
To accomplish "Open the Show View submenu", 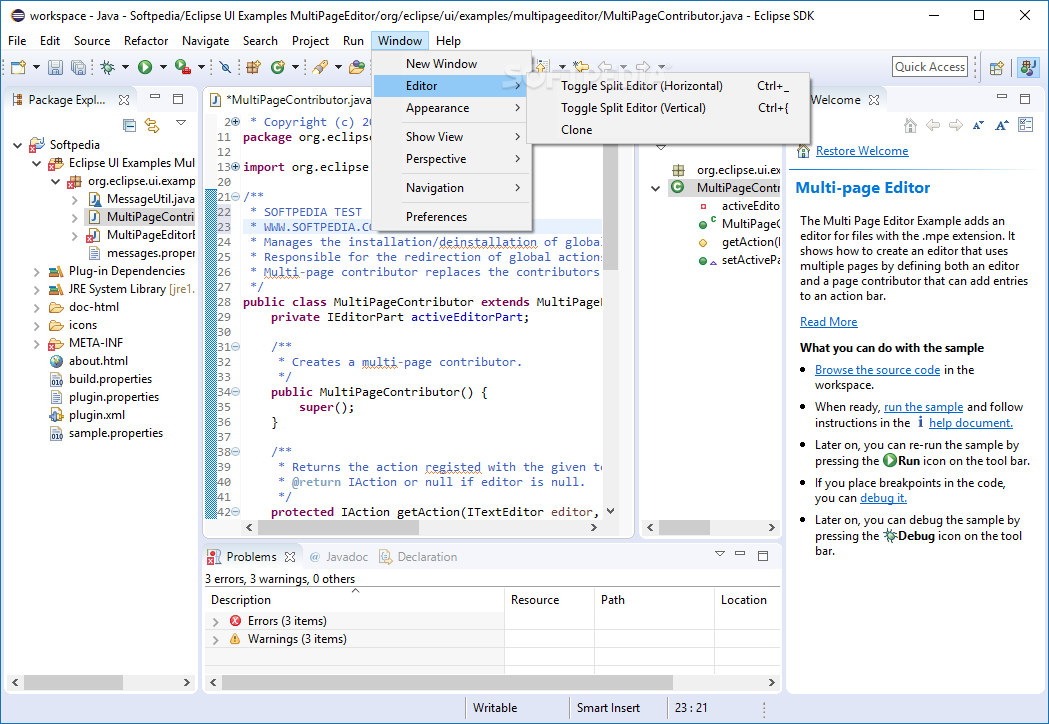I will click(452, 137).
